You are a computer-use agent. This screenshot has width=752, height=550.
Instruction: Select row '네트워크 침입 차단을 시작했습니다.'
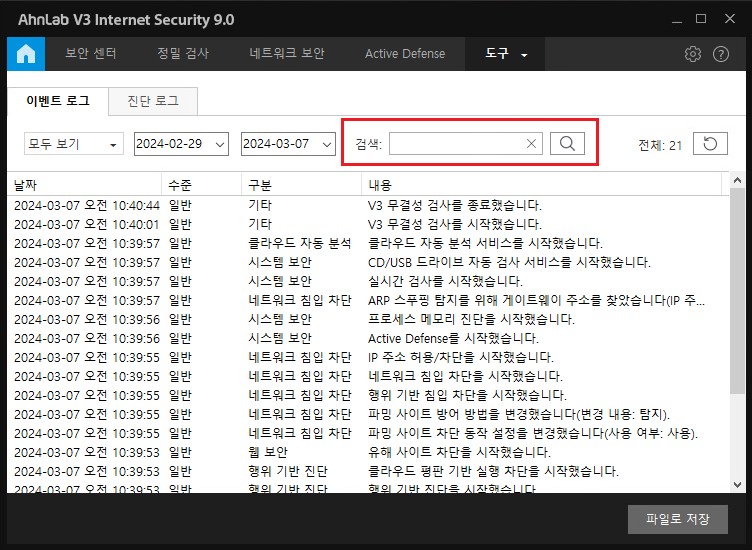pos(368,376)
